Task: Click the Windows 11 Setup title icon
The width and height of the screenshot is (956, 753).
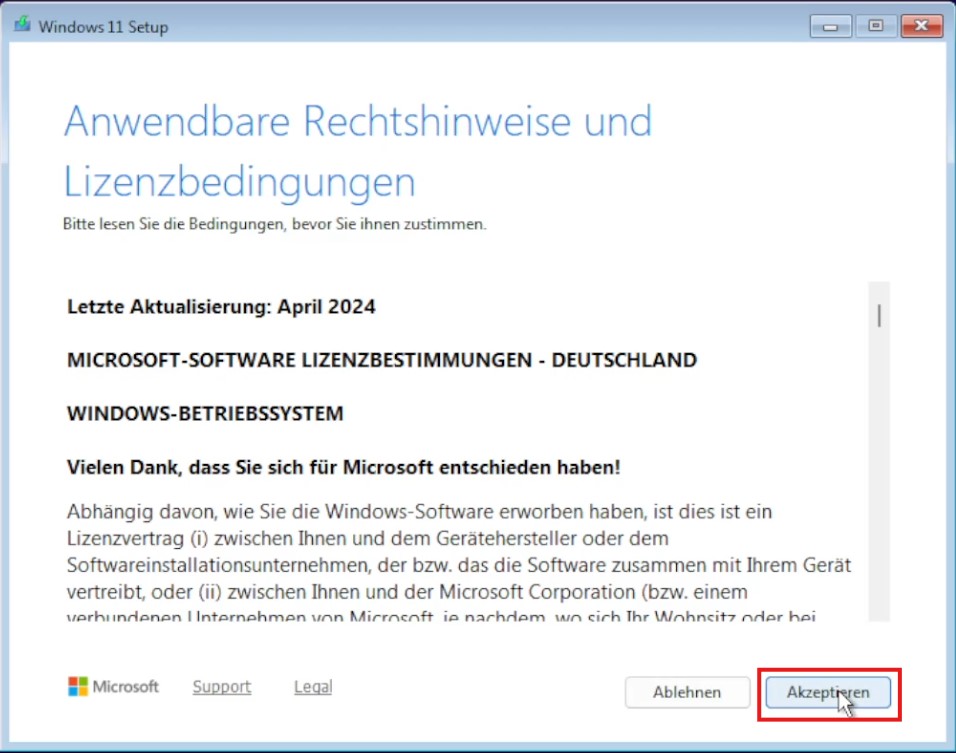Action: click(23, 25)
